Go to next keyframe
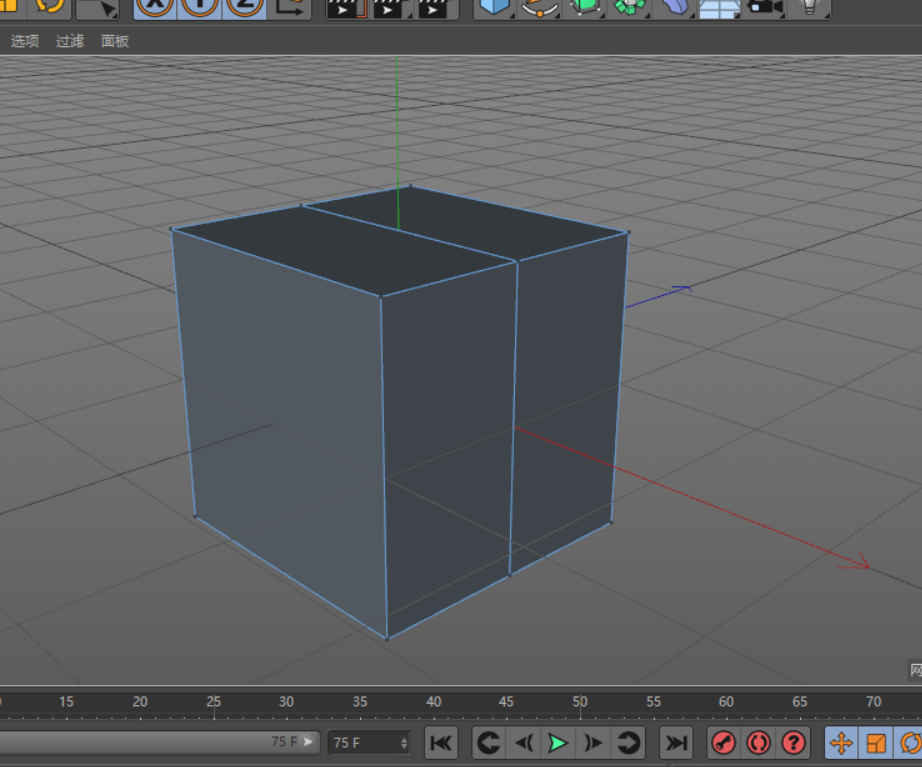The height and width of the screenshot is (767, 922). click(x=628, y=743)
